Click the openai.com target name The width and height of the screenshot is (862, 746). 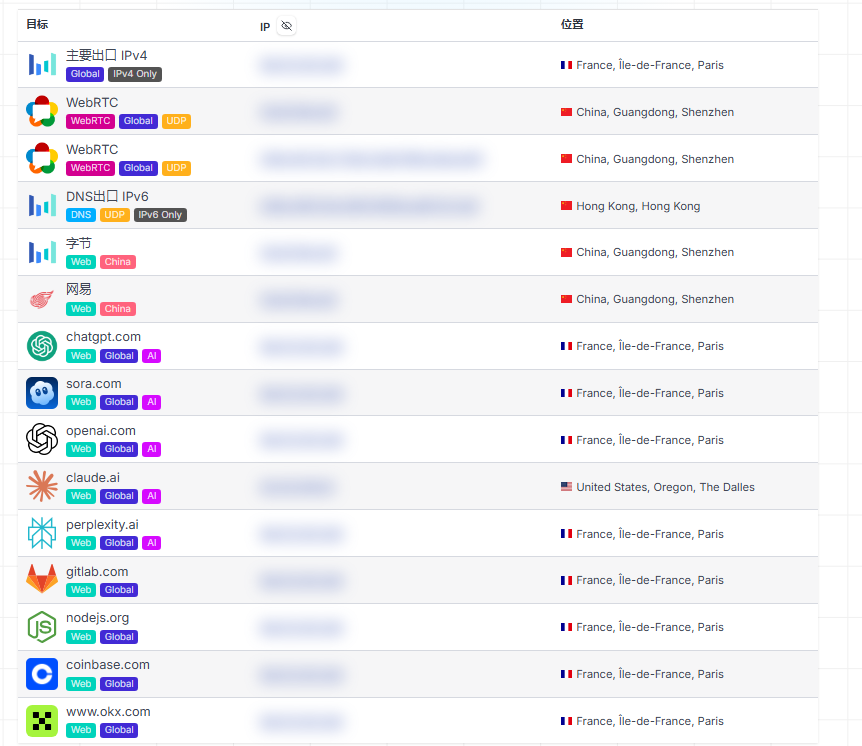pos(101,430)
